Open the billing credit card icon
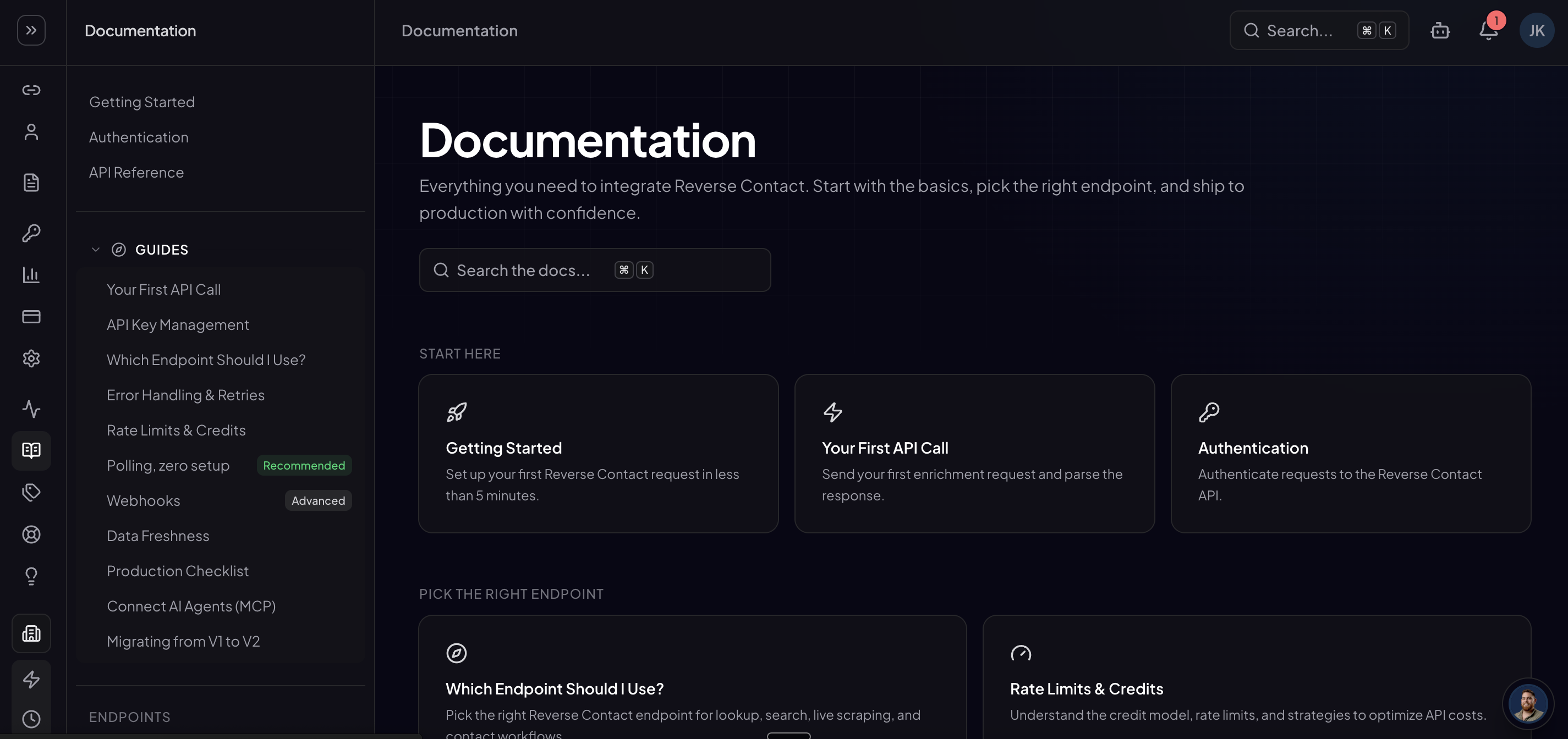Screen dimensions: 1568x739 [31, 316]
